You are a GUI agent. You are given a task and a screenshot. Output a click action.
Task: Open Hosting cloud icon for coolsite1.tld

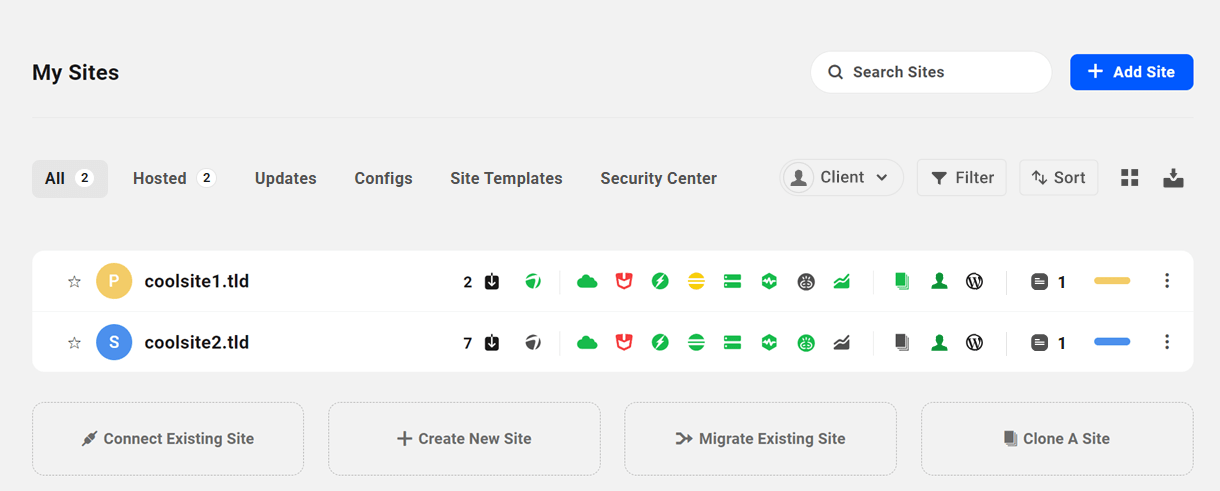(587, 282)
